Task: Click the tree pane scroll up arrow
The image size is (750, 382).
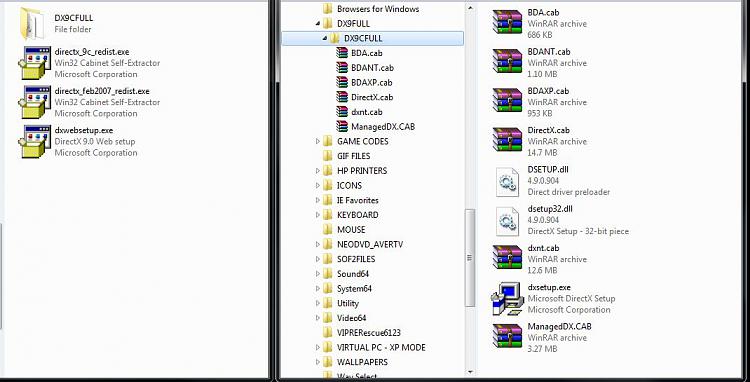Action: pos(470,8)
